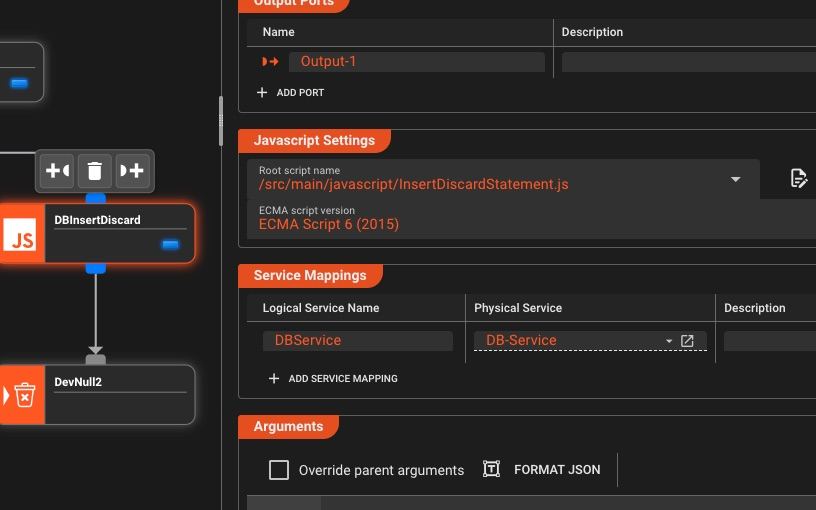Select the JS icon of DBInsertDiscard
Viewport: 816px width, 510px height.
coord(21,234)
